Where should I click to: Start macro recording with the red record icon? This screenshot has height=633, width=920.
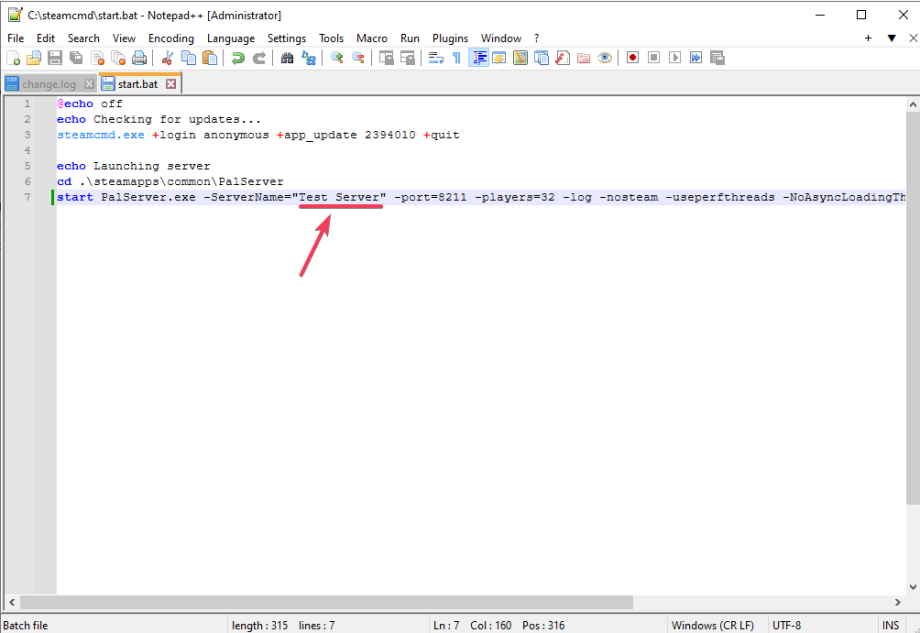(632, 58)
